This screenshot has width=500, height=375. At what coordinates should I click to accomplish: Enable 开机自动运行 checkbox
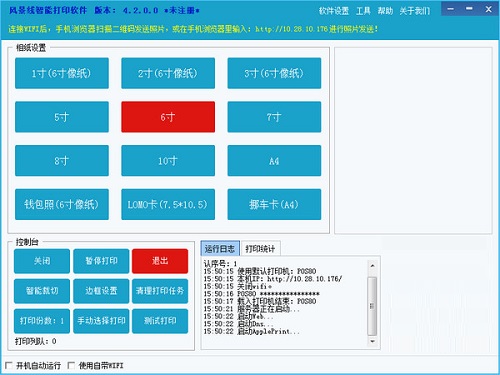[9, 365]
